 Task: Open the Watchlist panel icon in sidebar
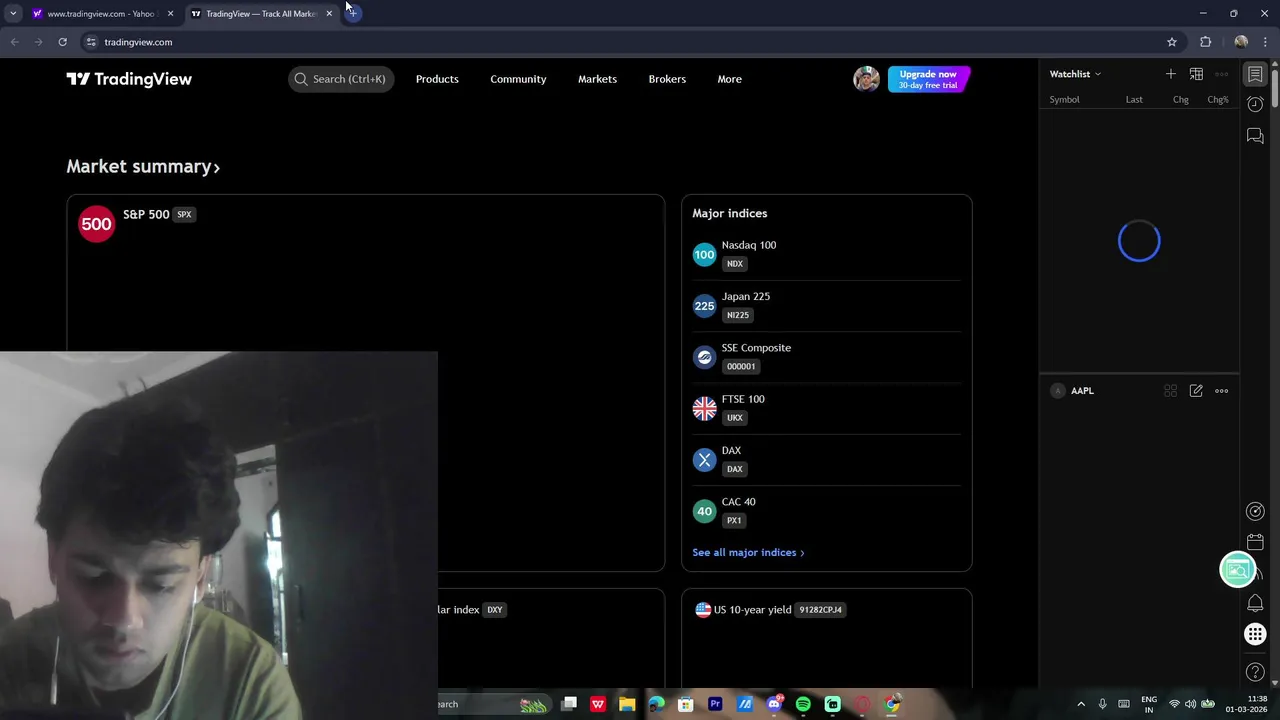click(1255, 75)
